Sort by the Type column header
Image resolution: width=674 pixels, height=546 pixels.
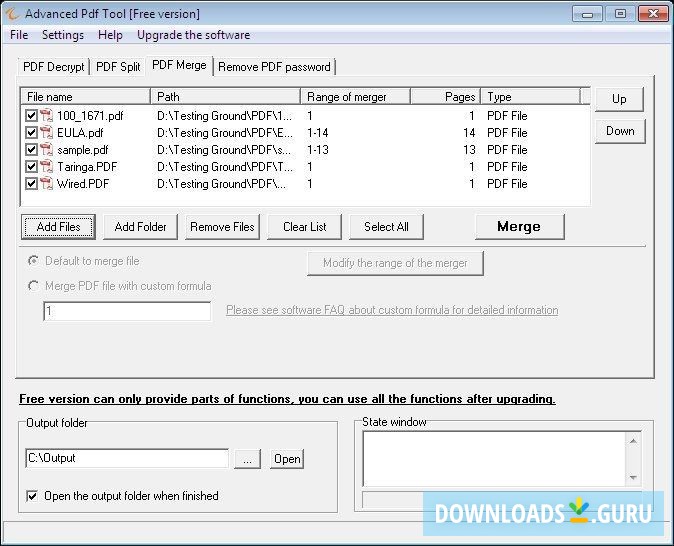pyautogui.click(x=530, y=97)
